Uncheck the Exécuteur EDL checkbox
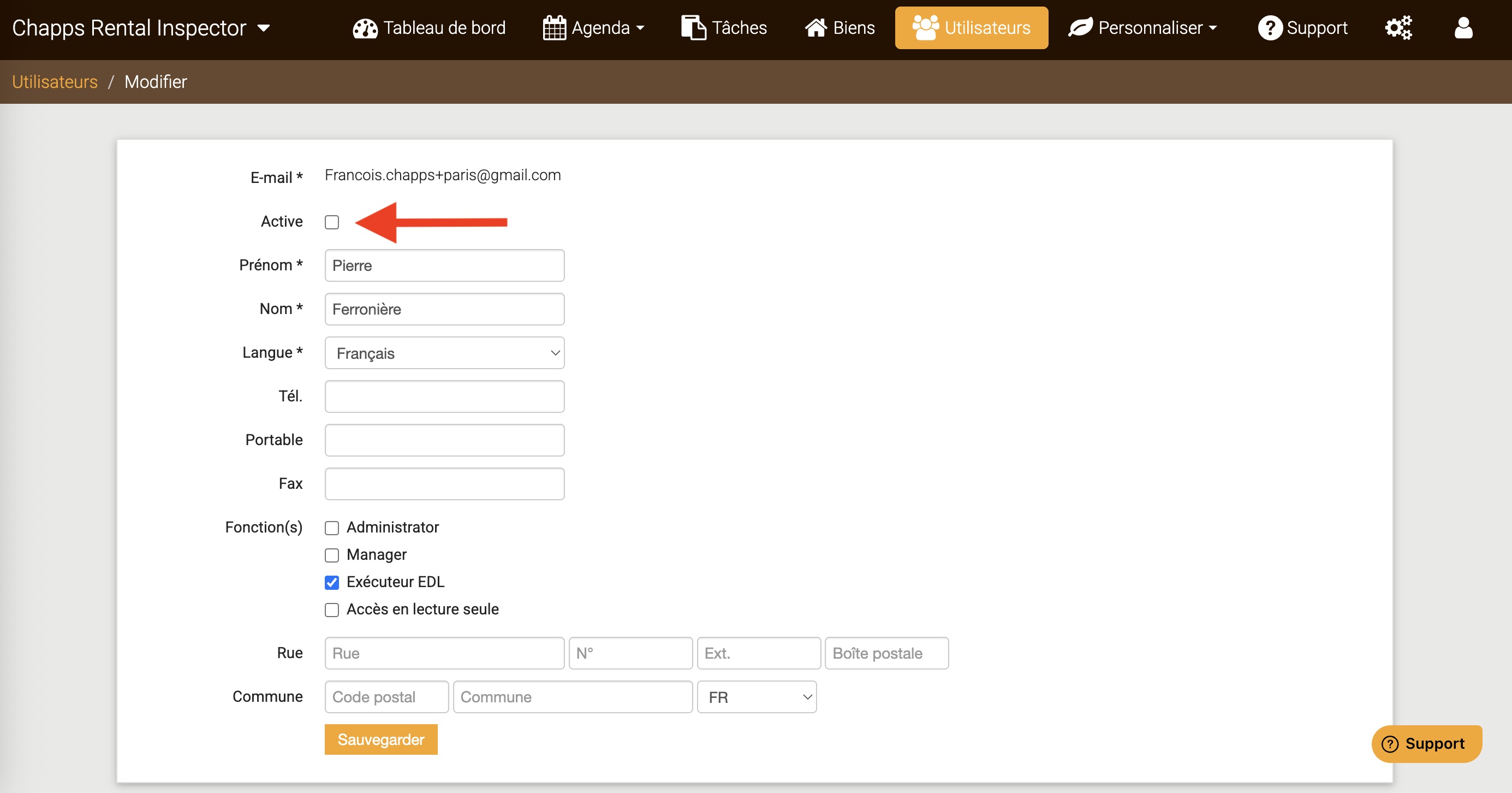The height and width of the screenshot is (793, 1512). (x=332, y=582)
